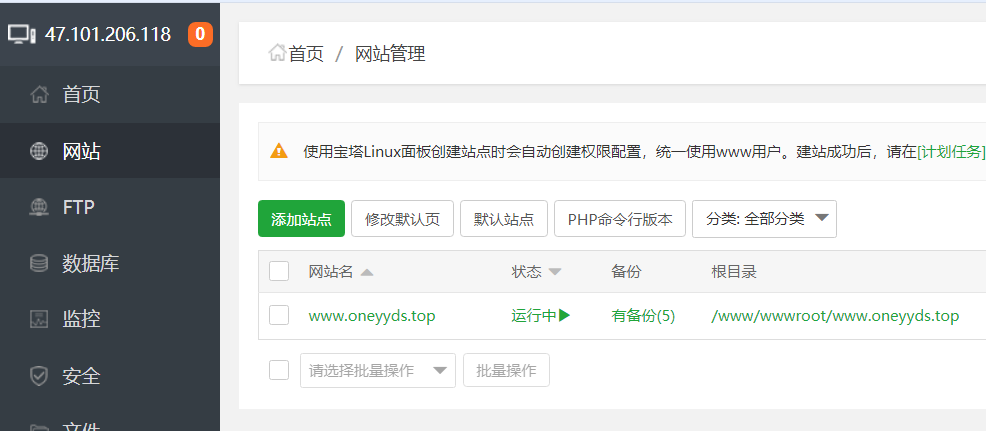The width and height of the screenshot is (986, 431).
Task: Click the home icon in the sidebar
Action: tap(39, 95)
